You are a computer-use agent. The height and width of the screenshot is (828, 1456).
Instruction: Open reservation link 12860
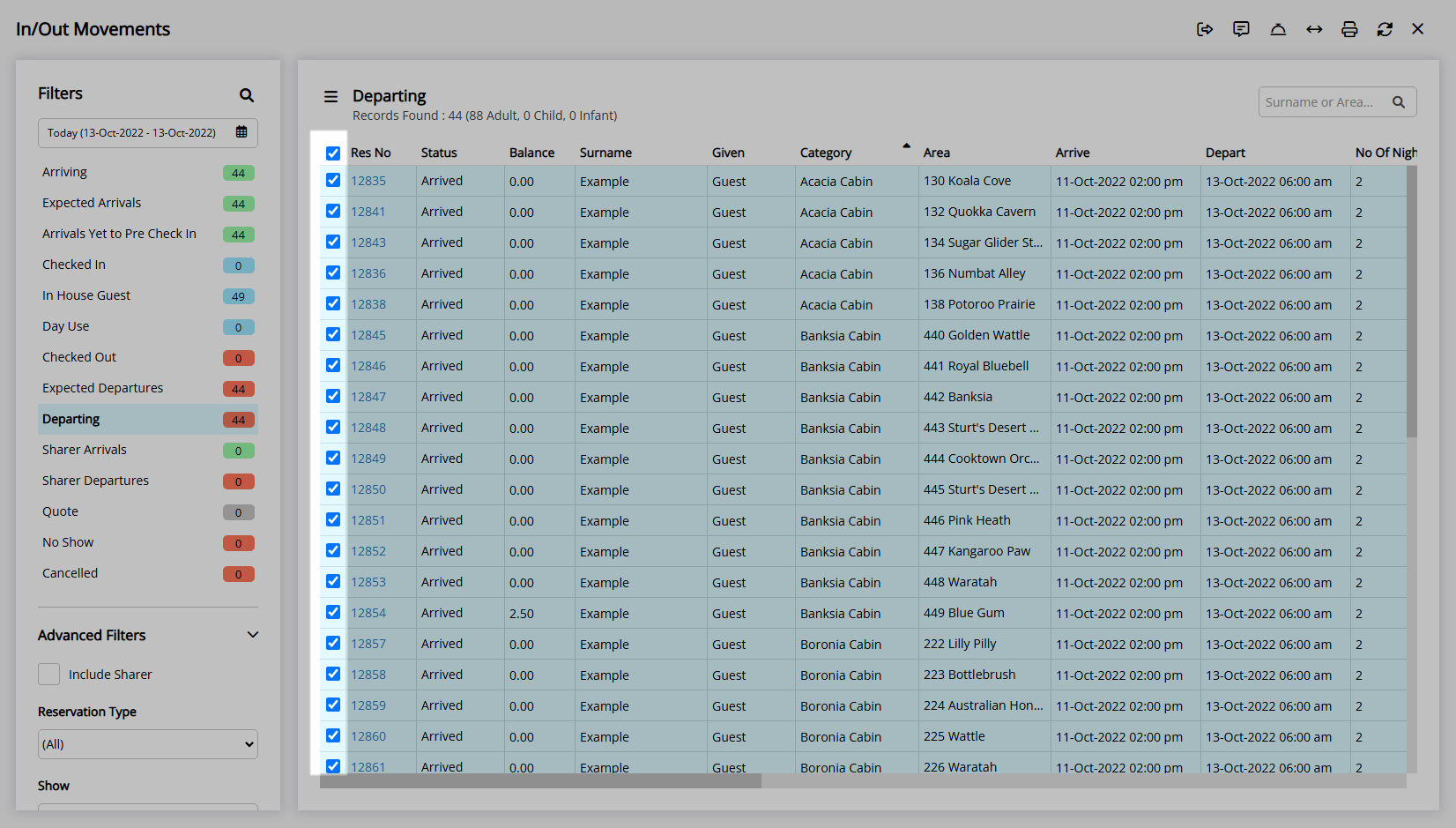point(368,736)
